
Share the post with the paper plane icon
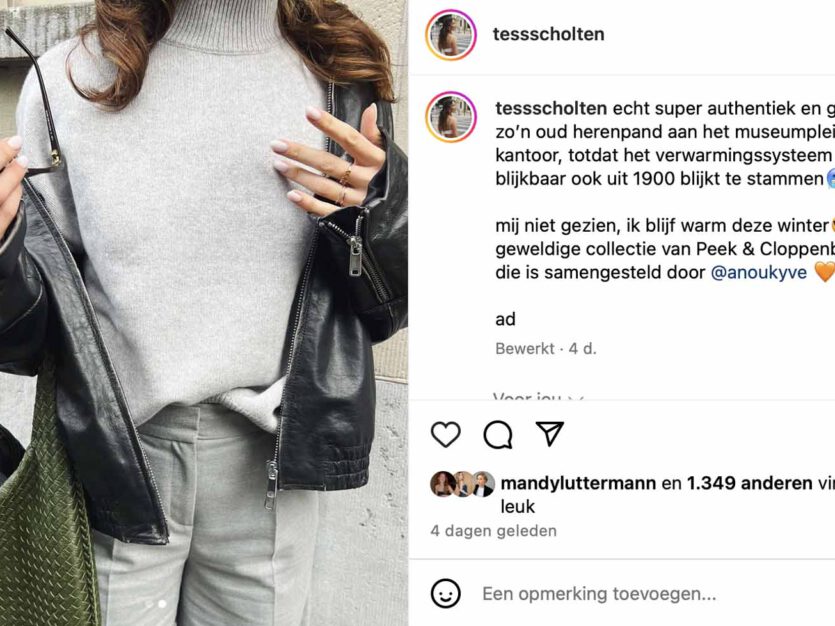pos(550,433)
